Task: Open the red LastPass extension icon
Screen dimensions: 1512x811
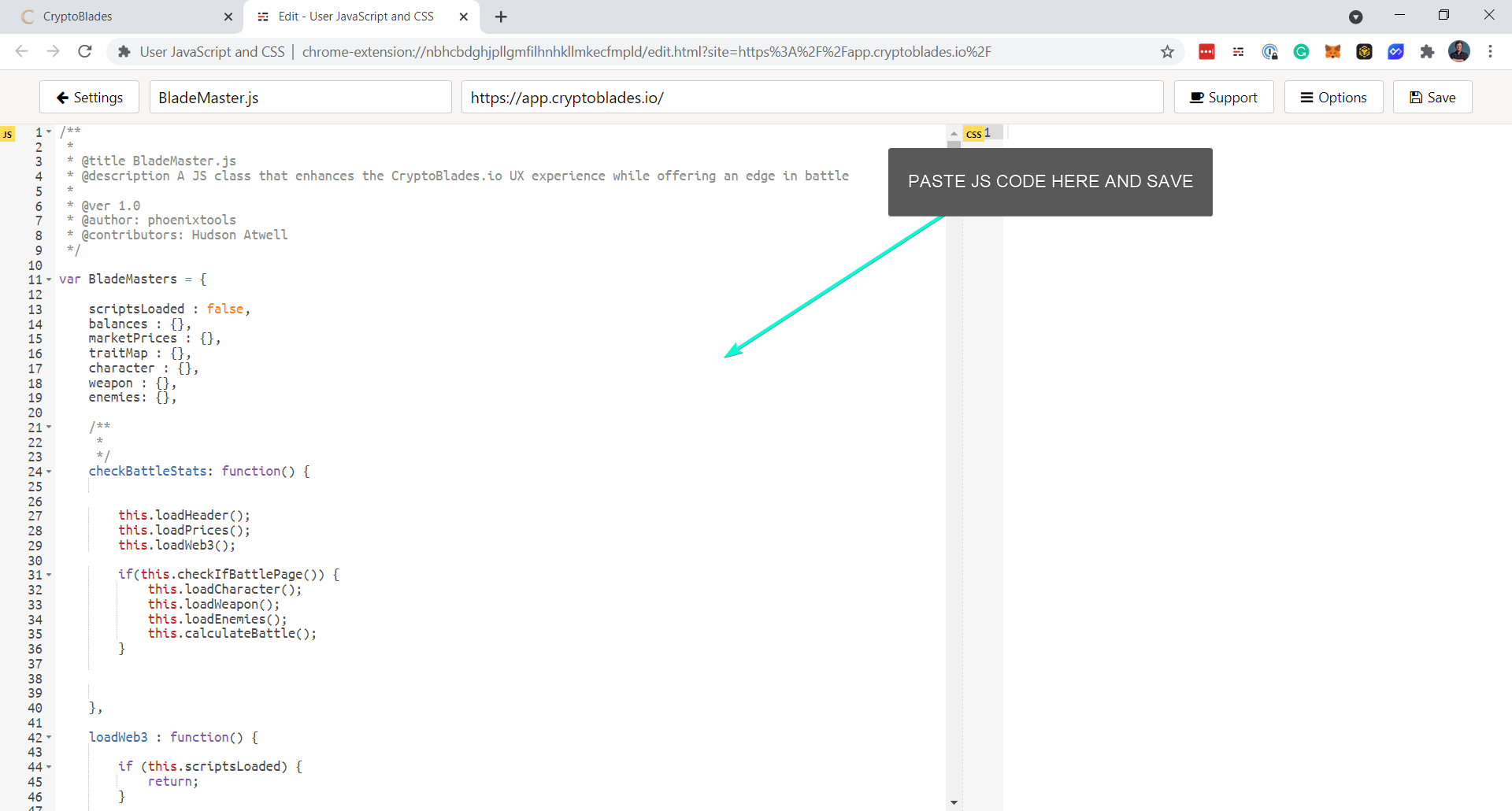Action: click(1206, 52)
